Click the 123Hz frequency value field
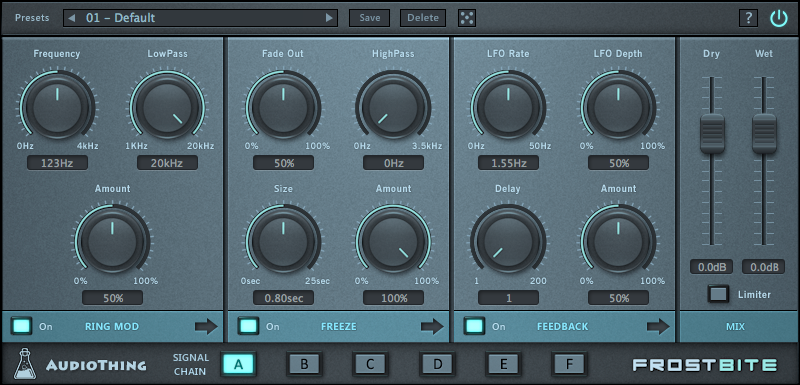This screenshot has height=385, width=800. (58, 163)
